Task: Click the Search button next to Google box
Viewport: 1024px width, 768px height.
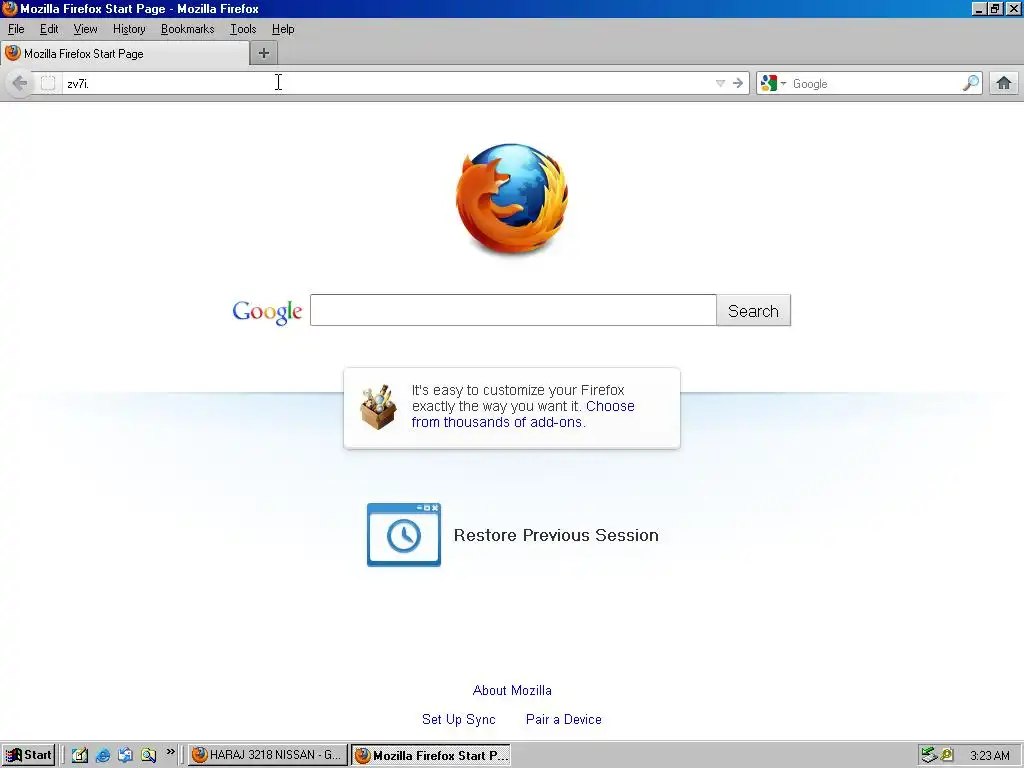Action: click(754, 310)
